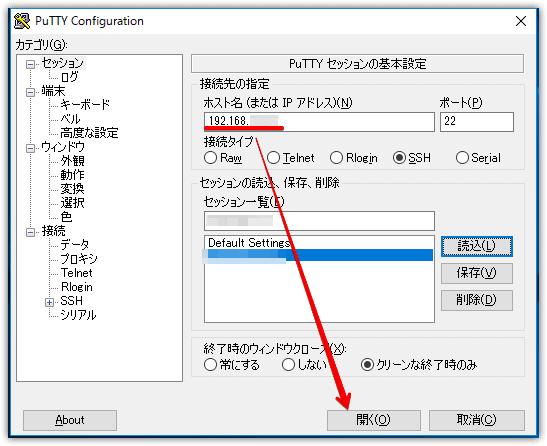Open the データ category
The width and height of the screenshot is (547, 446).
click(x=75, y=245)
